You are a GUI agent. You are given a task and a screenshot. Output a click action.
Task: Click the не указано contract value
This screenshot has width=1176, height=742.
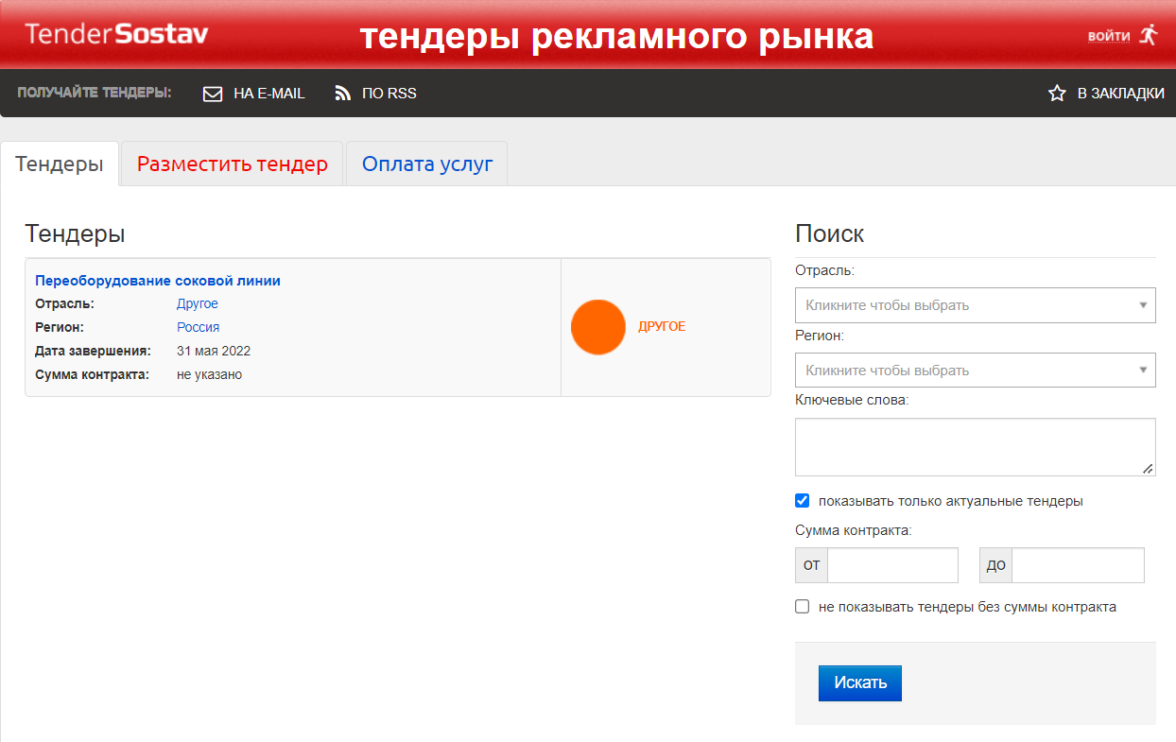209,374
